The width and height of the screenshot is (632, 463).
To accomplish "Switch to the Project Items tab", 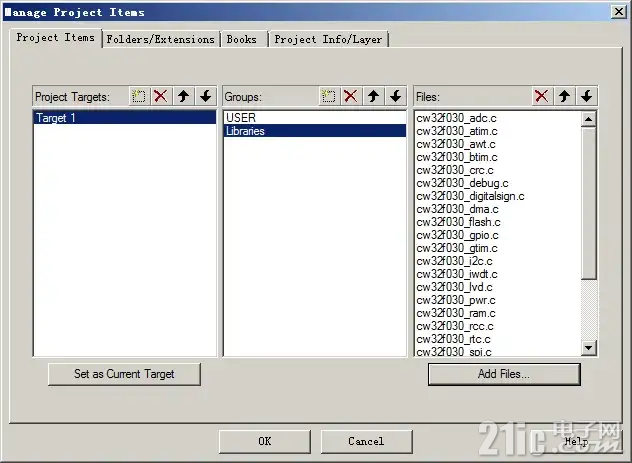I will [56, 38].
